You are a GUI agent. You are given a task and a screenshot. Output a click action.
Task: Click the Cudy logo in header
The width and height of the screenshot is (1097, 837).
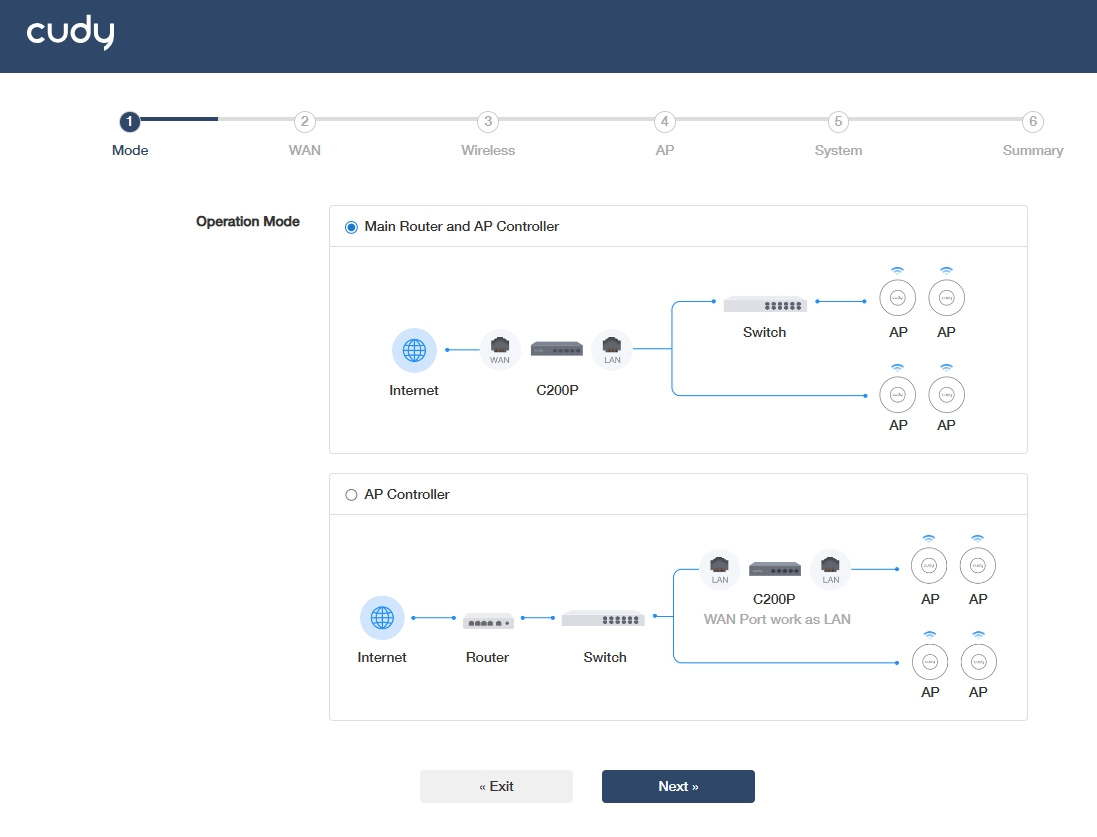[x=70, y=33]
